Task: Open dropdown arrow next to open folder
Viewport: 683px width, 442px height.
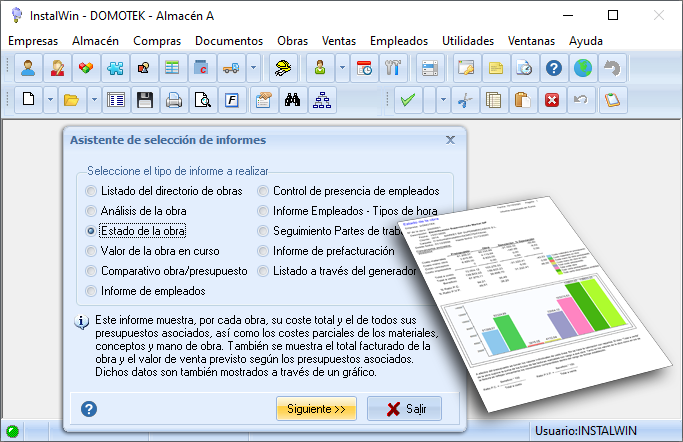Action: (x=95, y=100)
